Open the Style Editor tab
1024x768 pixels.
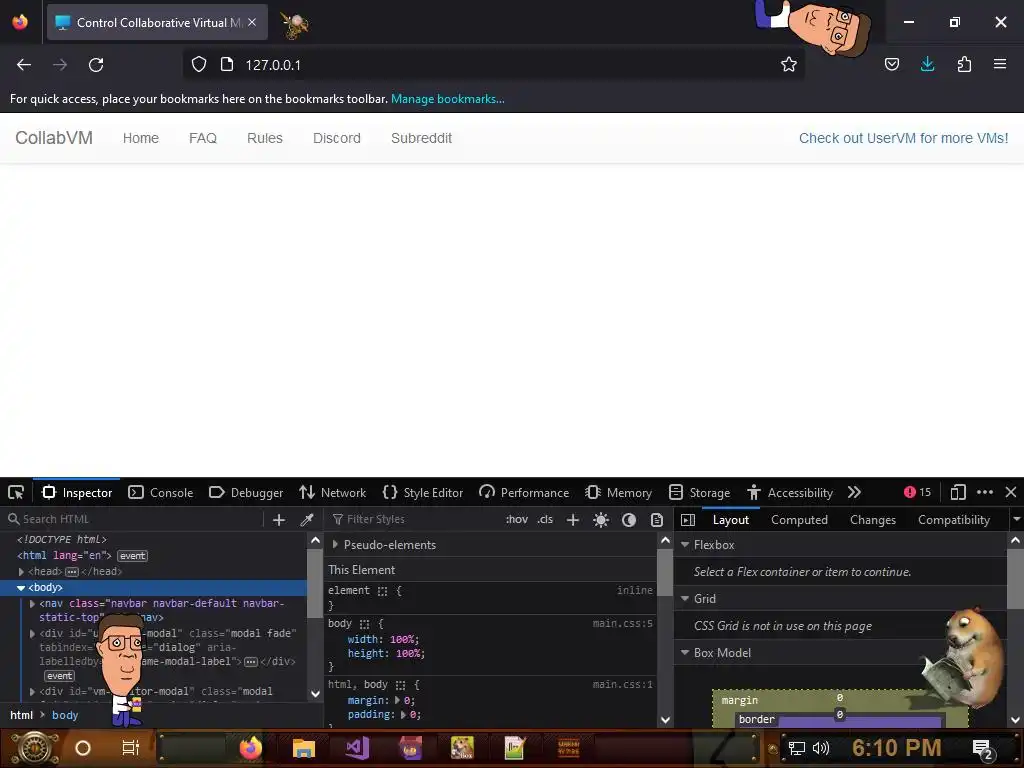(x=423, y=492)
